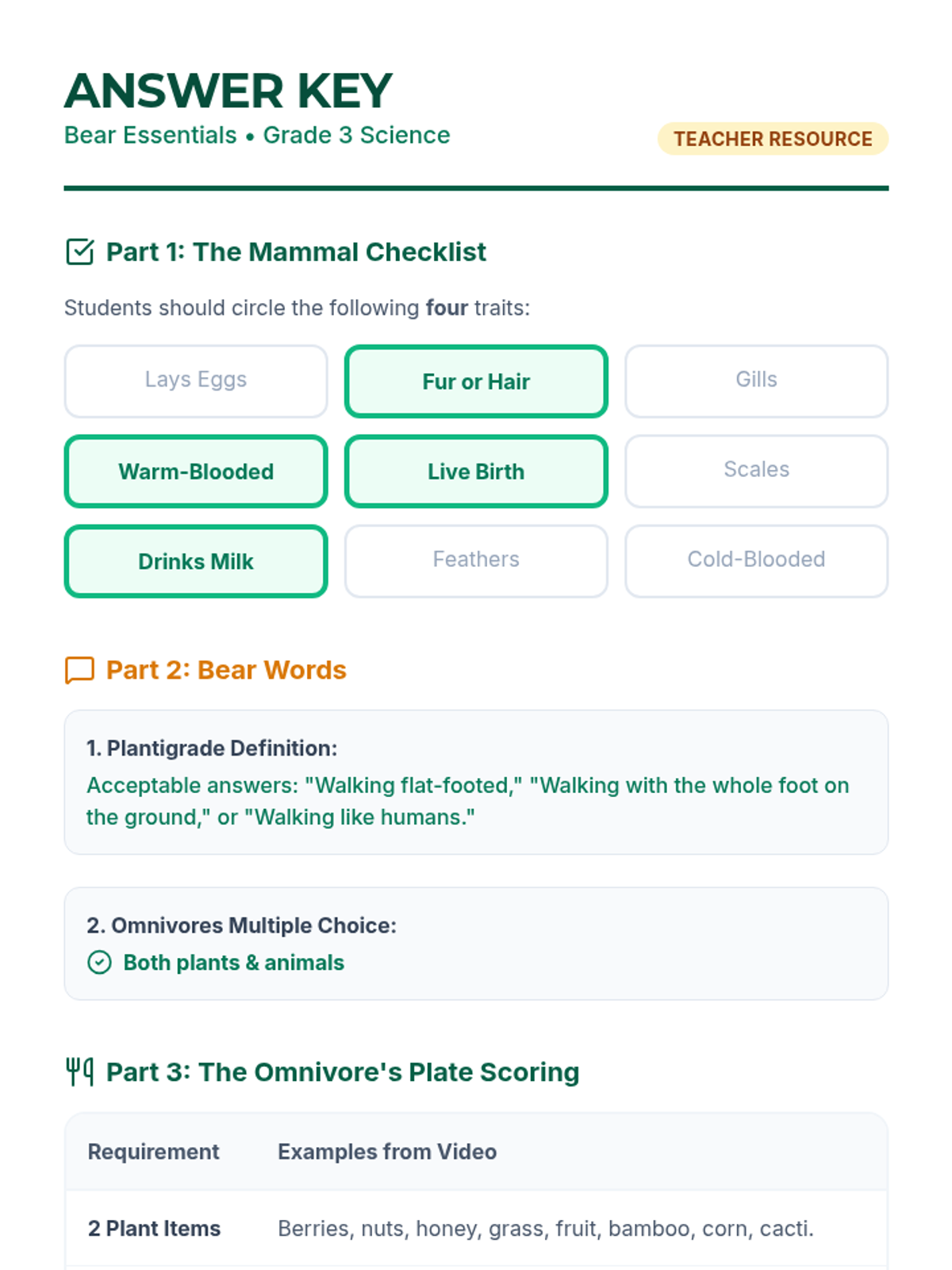The image size is (952, 1270).
Task: Click the fork and knife icon
Action: (x=79, y=1072)
